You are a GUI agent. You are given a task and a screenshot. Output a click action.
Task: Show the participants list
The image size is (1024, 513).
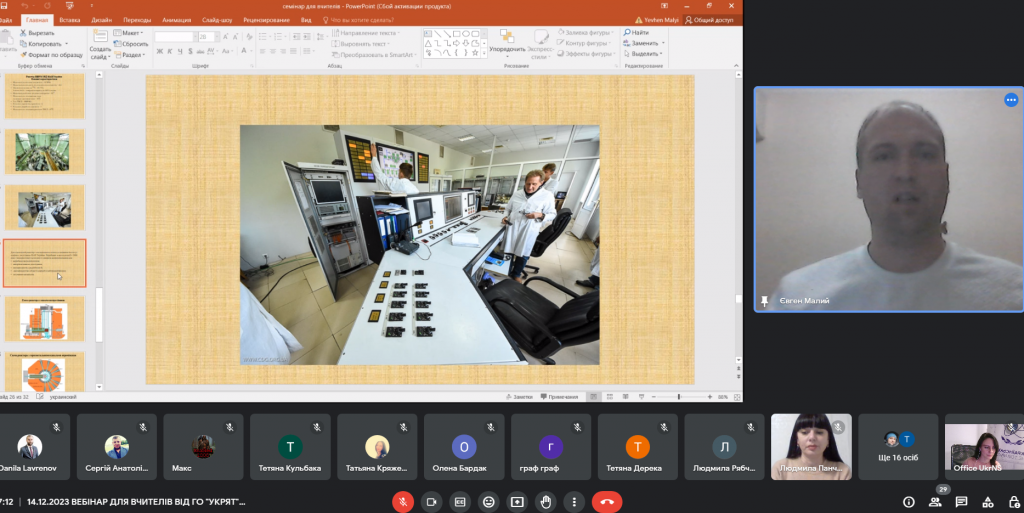pyautogui.click(x=935, y=502)
